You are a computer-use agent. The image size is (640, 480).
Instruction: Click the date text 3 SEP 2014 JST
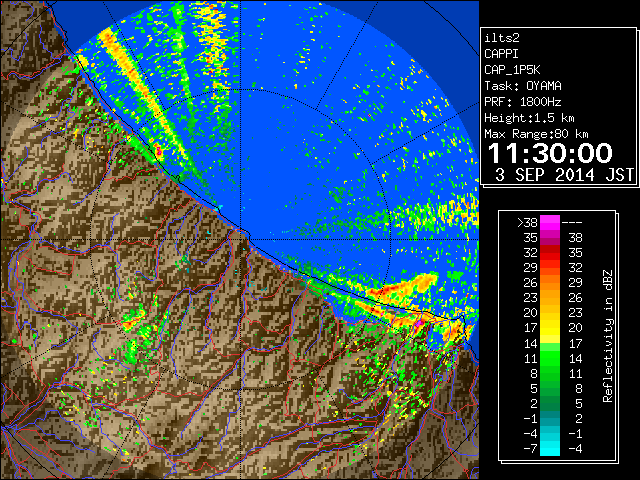[565, 175]
